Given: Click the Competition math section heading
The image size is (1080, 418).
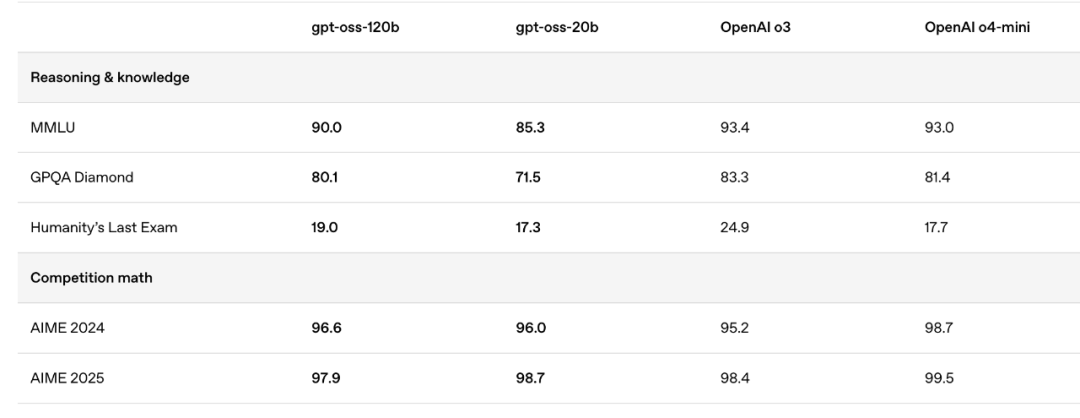Looking at the screenshot, I should pyautogui.click(x=92, y=278).
